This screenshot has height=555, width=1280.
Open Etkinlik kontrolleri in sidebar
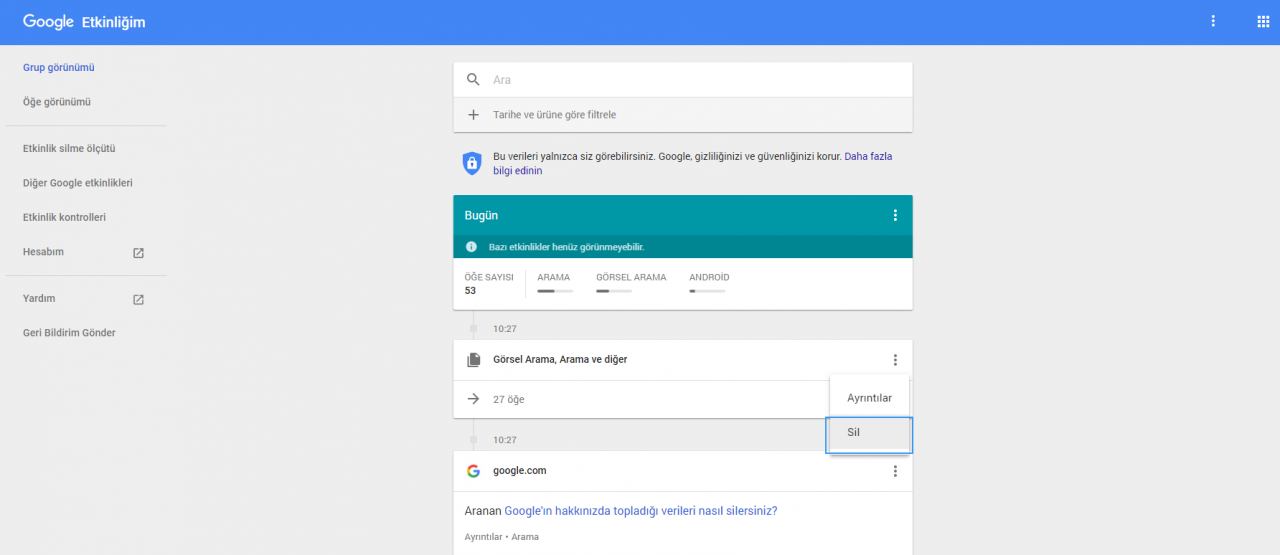pyautogui.click(x=64, y=218)
